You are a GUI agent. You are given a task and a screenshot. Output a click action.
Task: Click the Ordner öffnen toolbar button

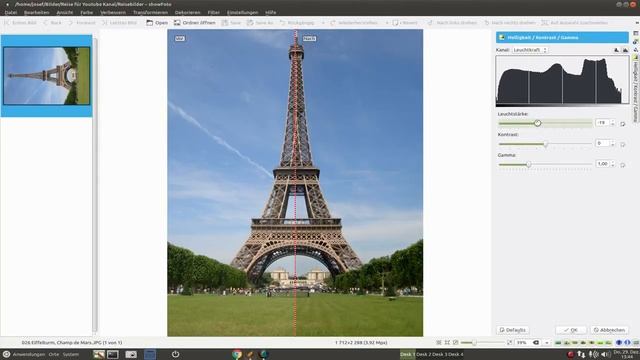click(x=195, y=23)
